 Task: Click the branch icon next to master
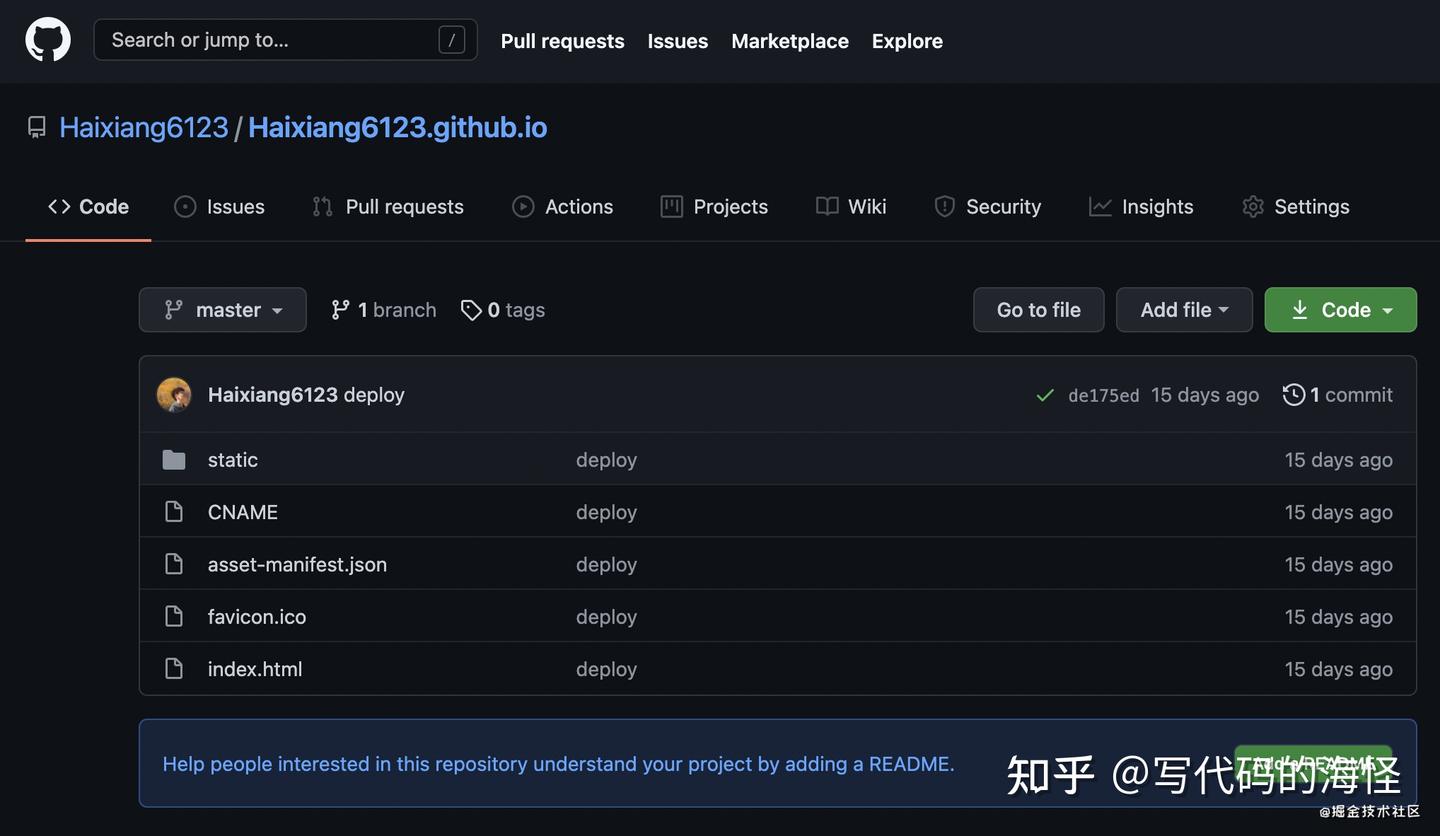(x=340, y=309)
